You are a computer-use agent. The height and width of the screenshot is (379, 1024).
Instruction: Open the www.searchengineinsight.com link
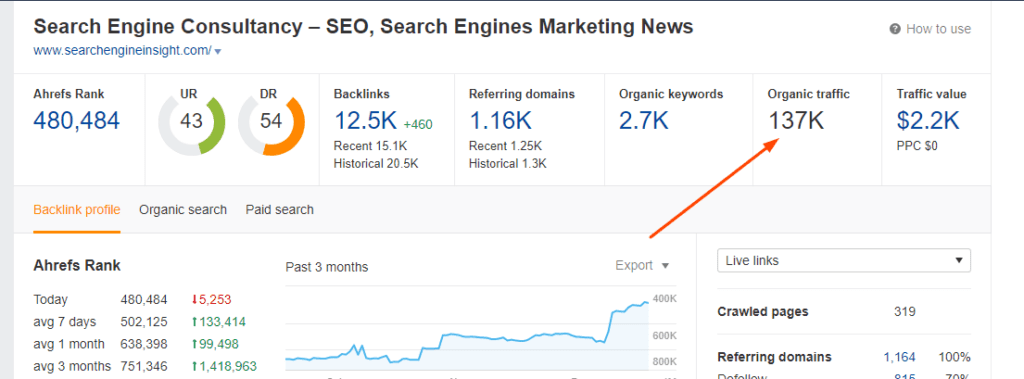[x=122, y=50]
